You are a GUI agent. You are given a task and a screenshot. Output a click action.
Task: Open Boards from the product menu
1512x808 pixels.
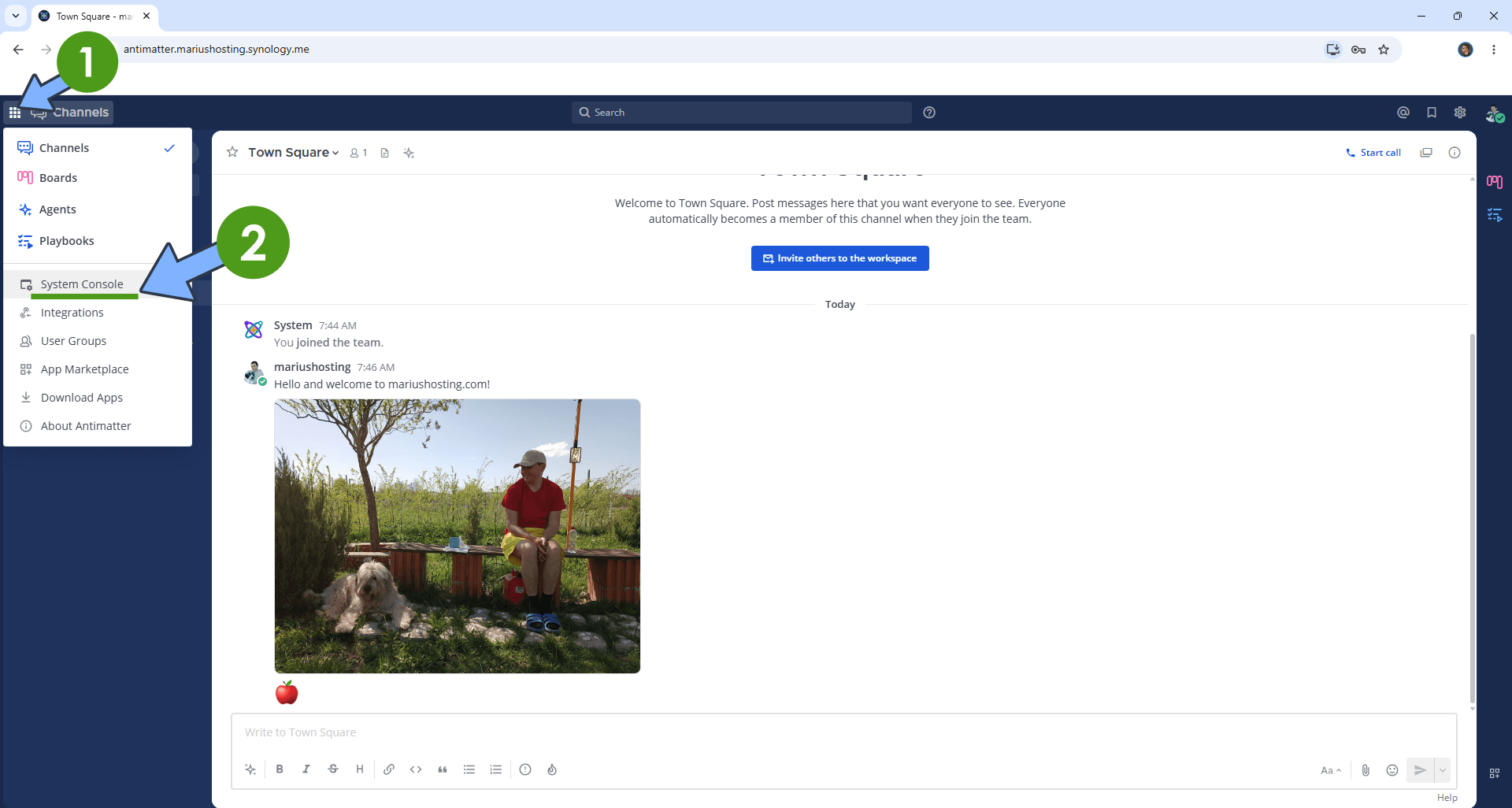(x=98, y=178)
